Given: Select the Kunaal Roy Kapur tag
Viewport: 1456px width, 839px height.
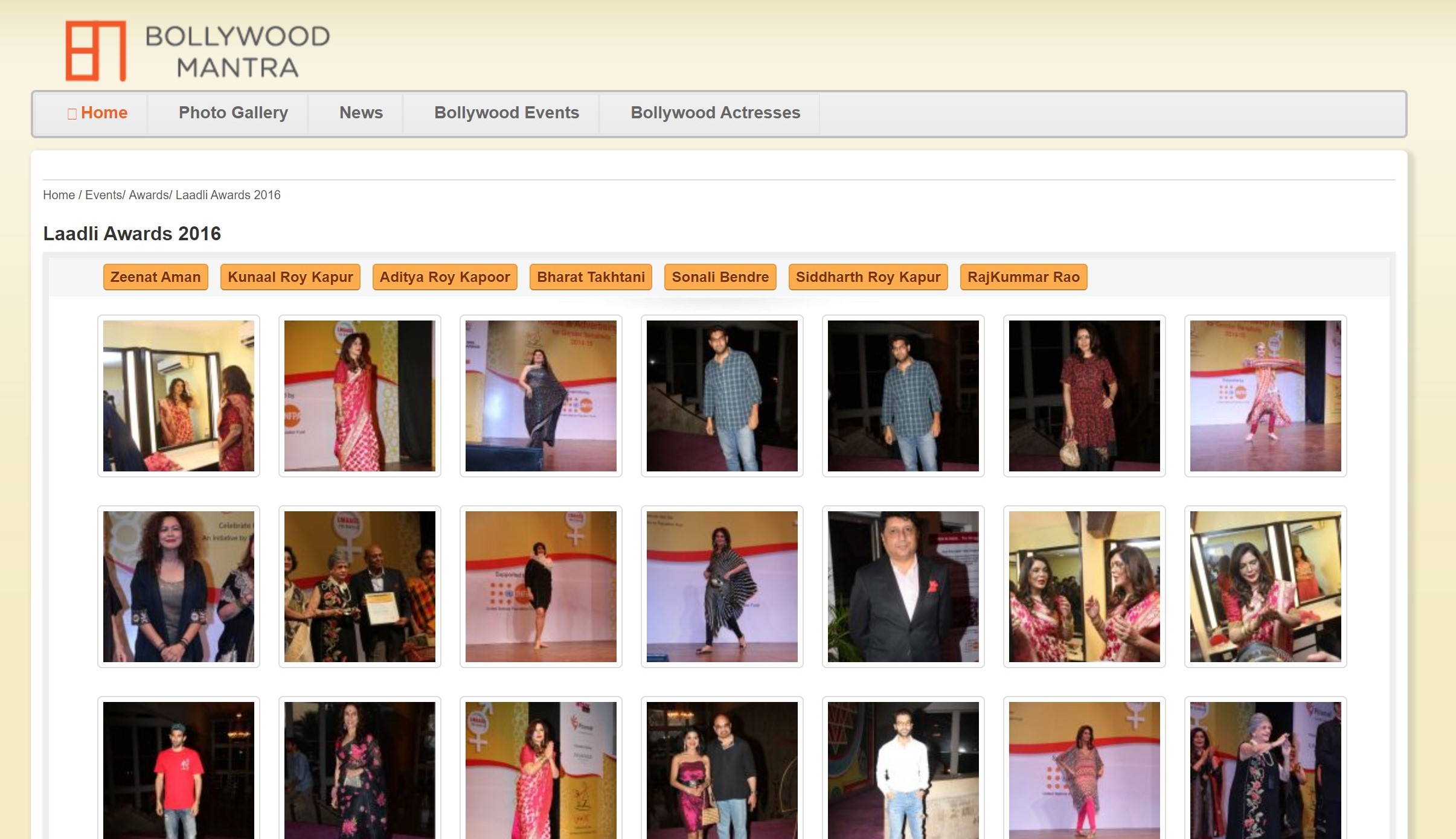Looking at the screenshot, I should click(290, 277).
